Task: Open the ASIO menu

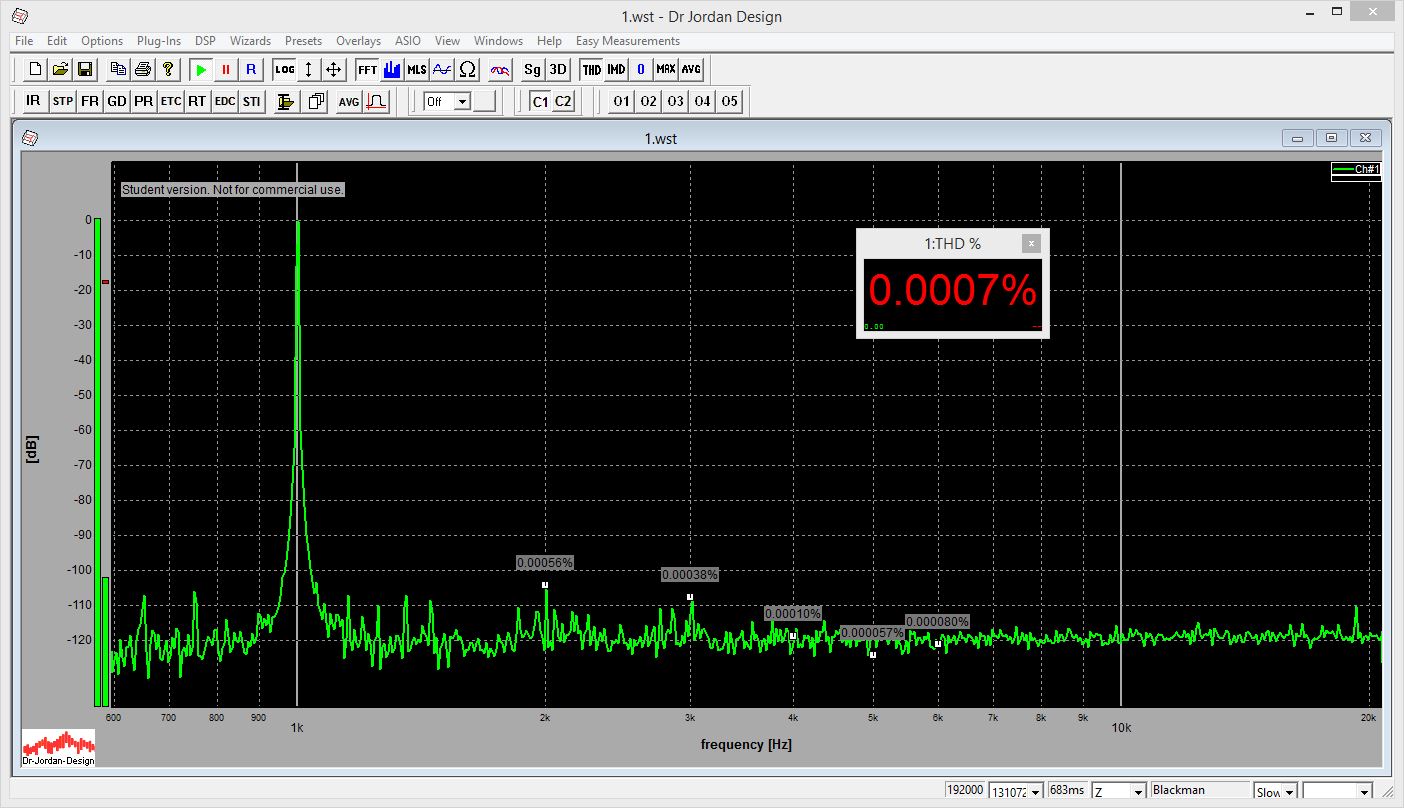Action: (x=408, y=41)
